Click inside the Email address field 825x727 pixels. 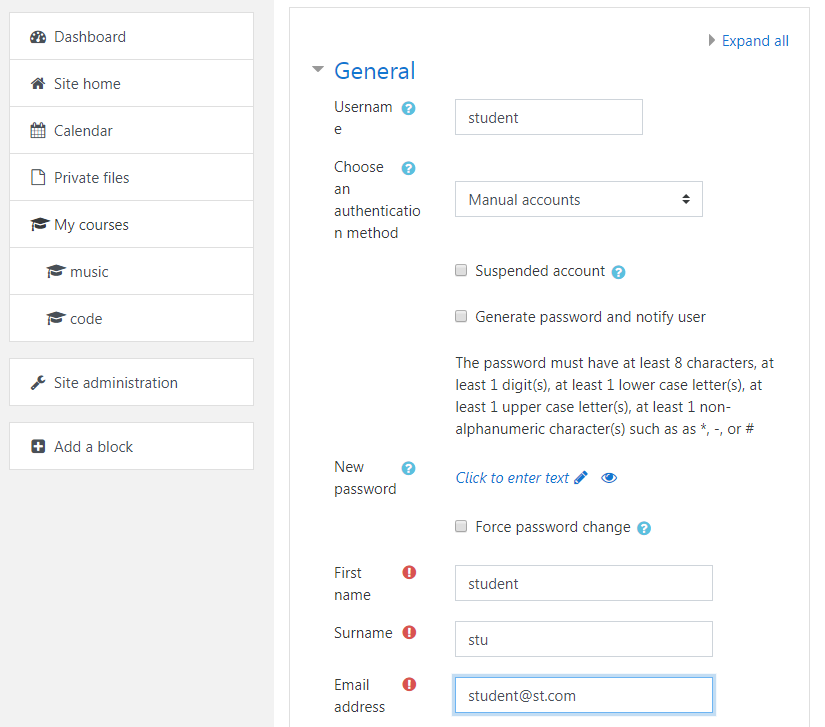(x=583, y=694)
